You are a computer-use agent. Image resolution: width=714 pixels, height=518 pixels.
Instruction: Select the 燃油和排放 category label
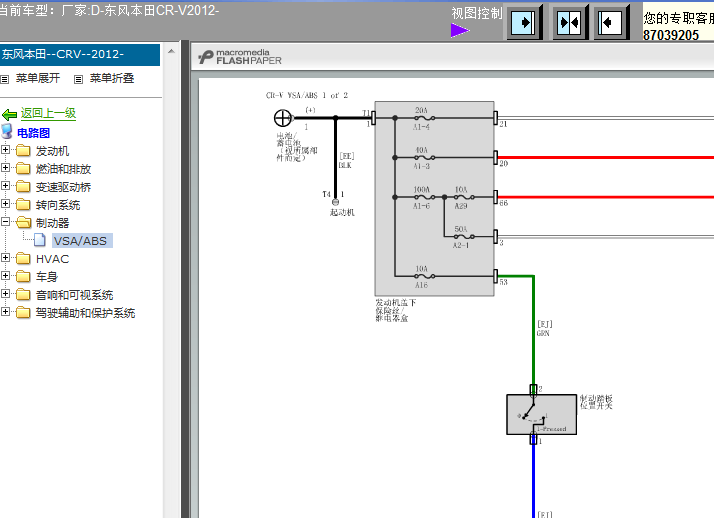coord(63,169)
